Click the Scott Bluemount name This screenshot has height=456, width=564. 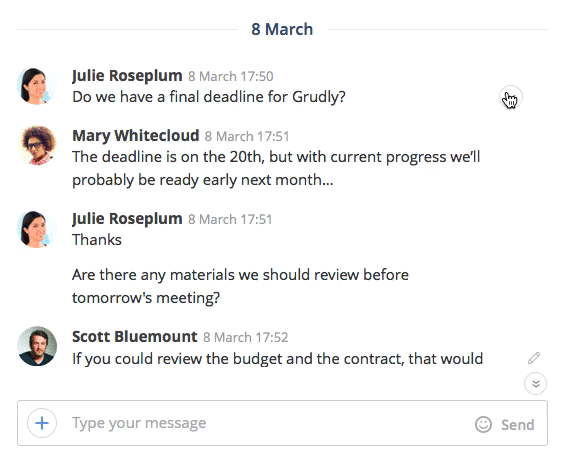[135, 337]
